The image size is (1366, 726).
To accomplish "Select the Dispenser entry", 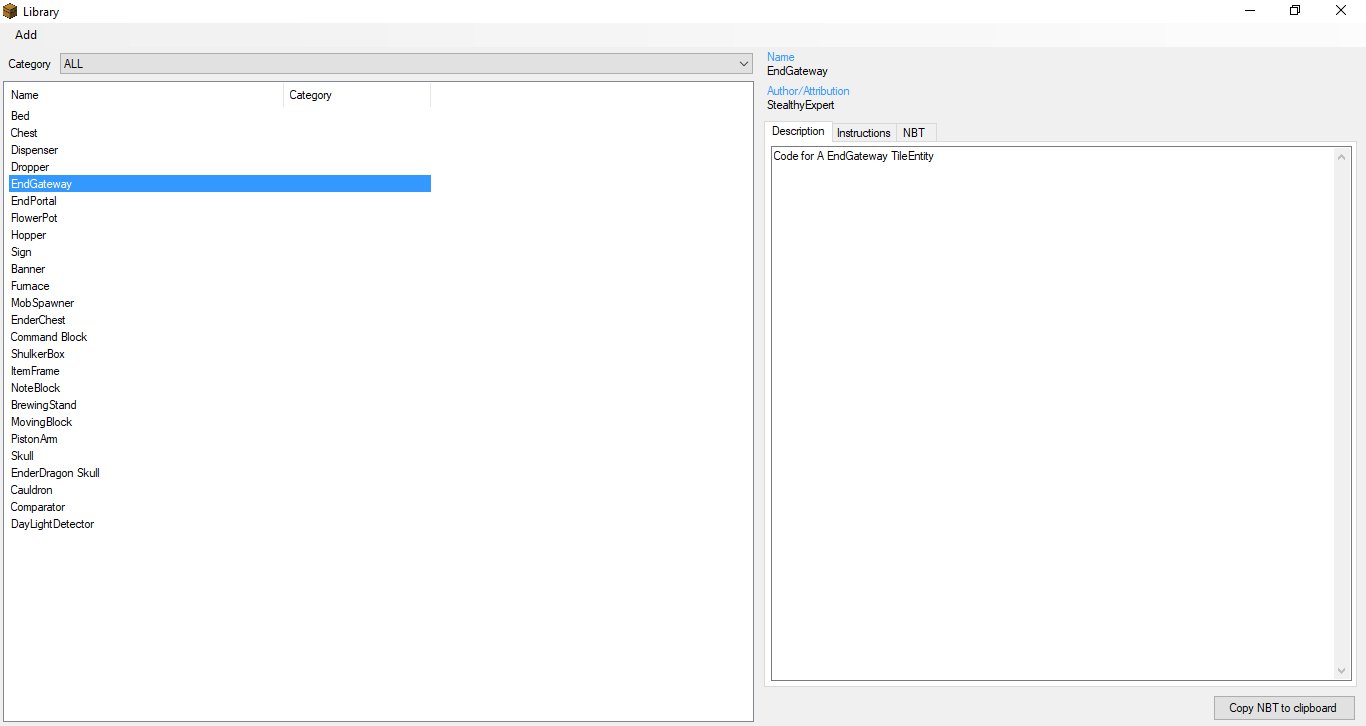I will tap(34, 150).
